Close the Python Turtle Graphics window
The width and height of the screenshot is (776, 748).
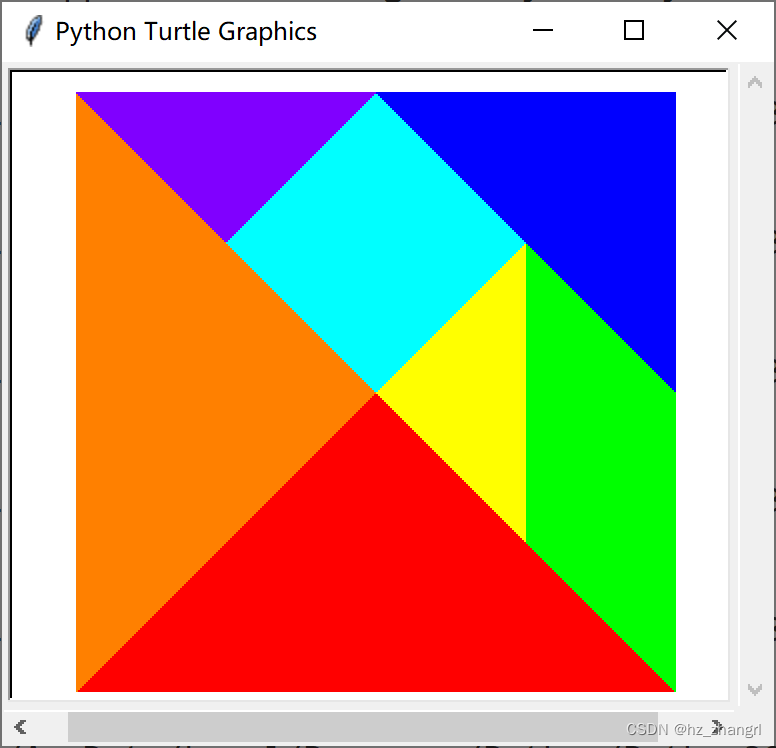tap(727, 31)
